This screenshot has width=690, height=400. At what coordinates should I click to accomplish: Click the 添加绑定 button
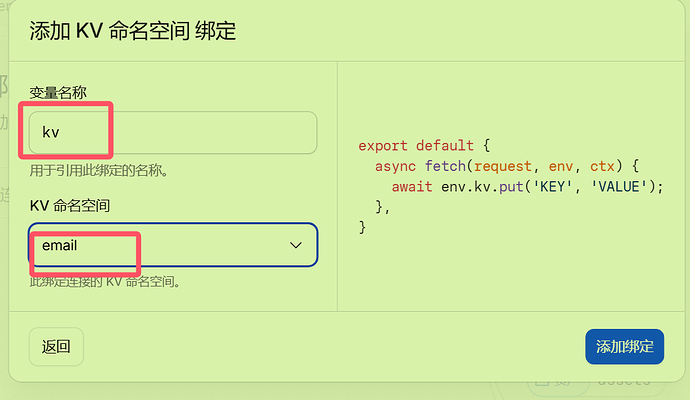pyautogui.click(x=624, y=346)
